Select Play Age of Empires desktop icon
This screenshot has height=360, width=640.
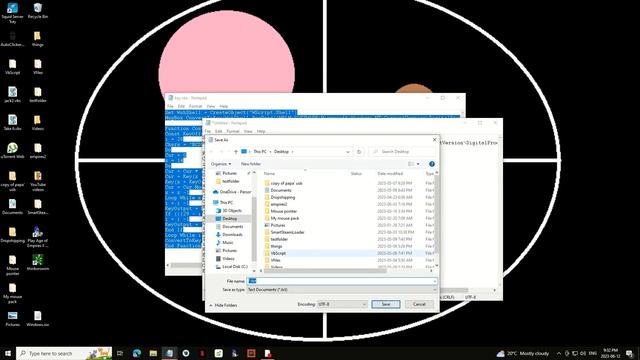(38, 237)
